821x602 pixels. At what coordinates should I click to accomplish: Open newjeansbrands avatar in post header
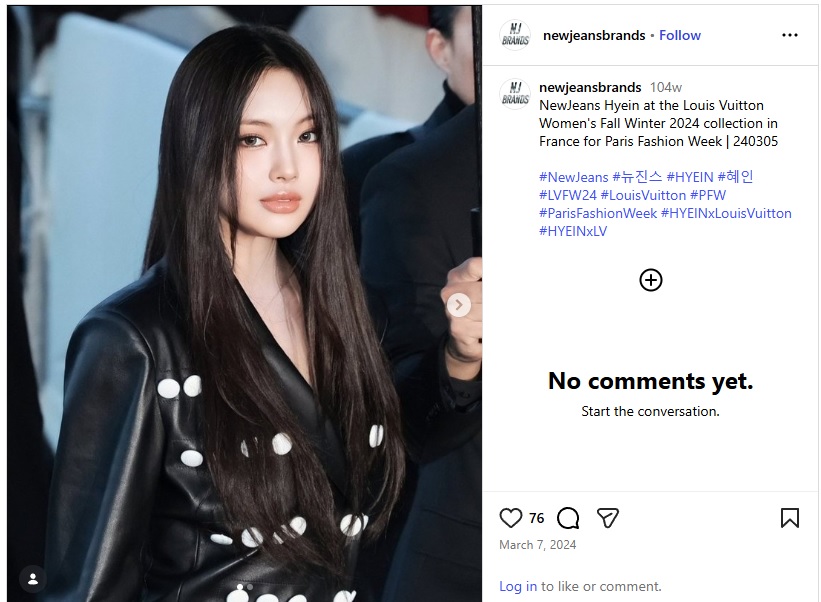point(516,35)
